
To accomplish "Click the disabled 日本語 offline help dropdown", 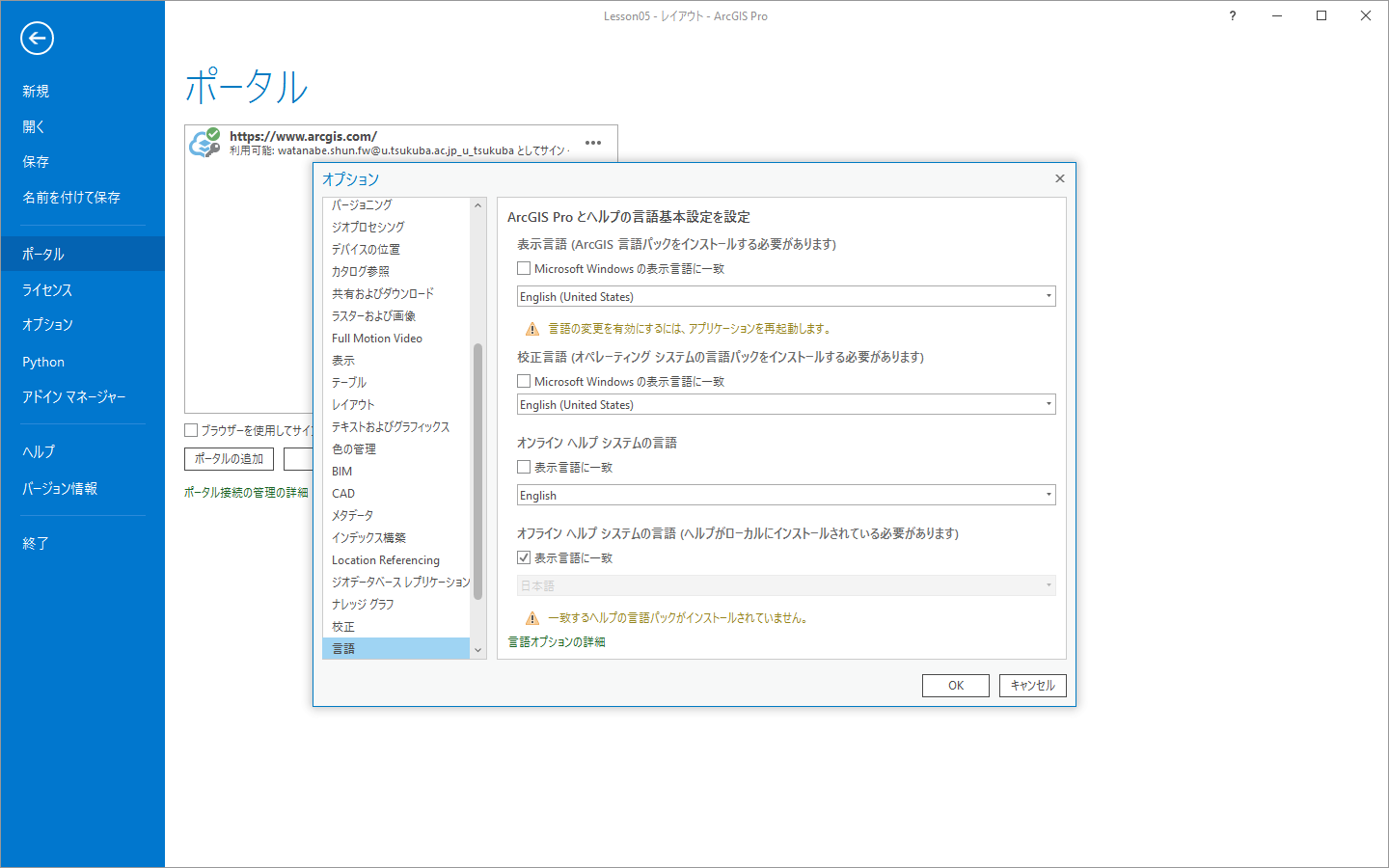I will pos(786,585).
